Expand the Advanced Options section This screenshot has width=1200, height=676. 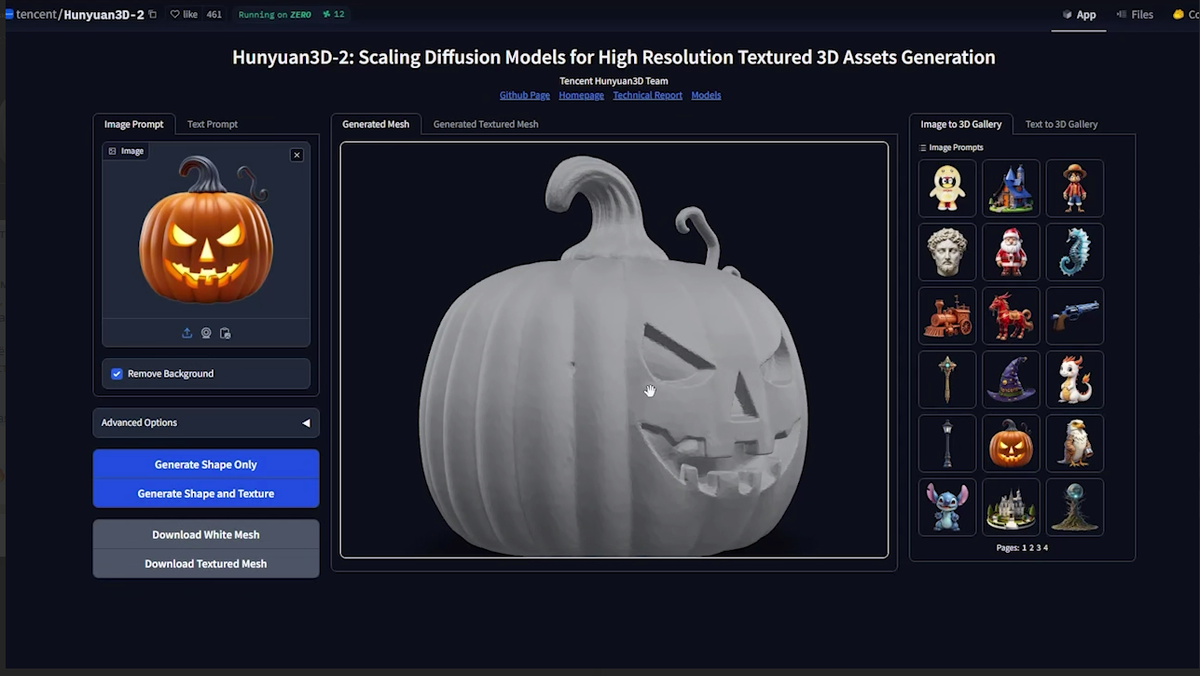(206, 422)
